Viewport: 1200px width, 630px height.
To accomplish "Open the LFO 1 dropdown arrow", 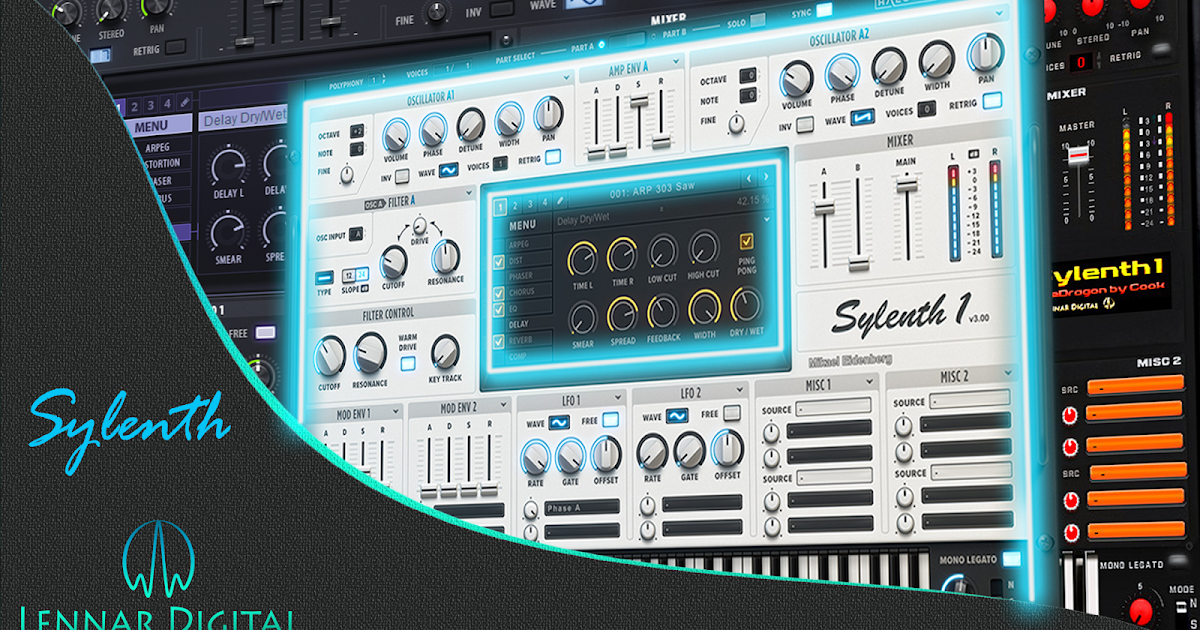I will pos(618,398).
